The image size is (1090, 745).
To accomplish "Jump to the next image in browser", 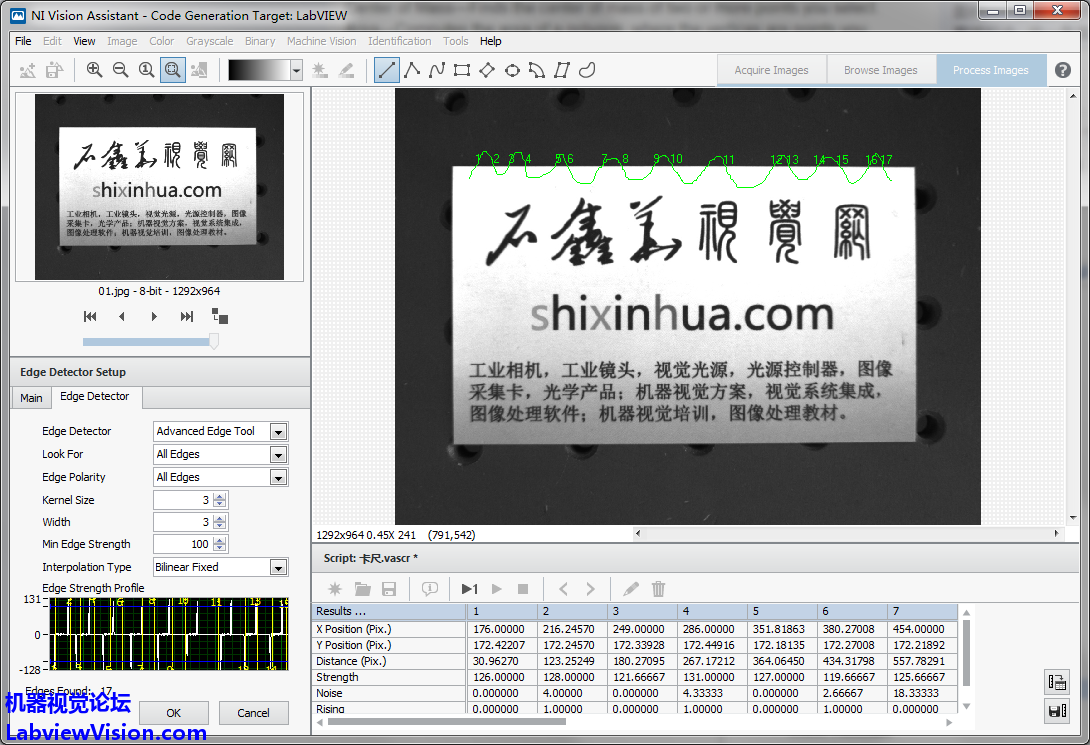I will pos(154,317).
